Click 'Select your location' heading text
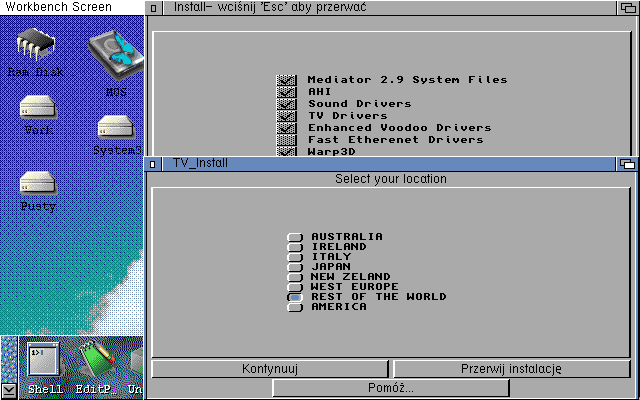The image size is (640, 400). coord(391,179)
